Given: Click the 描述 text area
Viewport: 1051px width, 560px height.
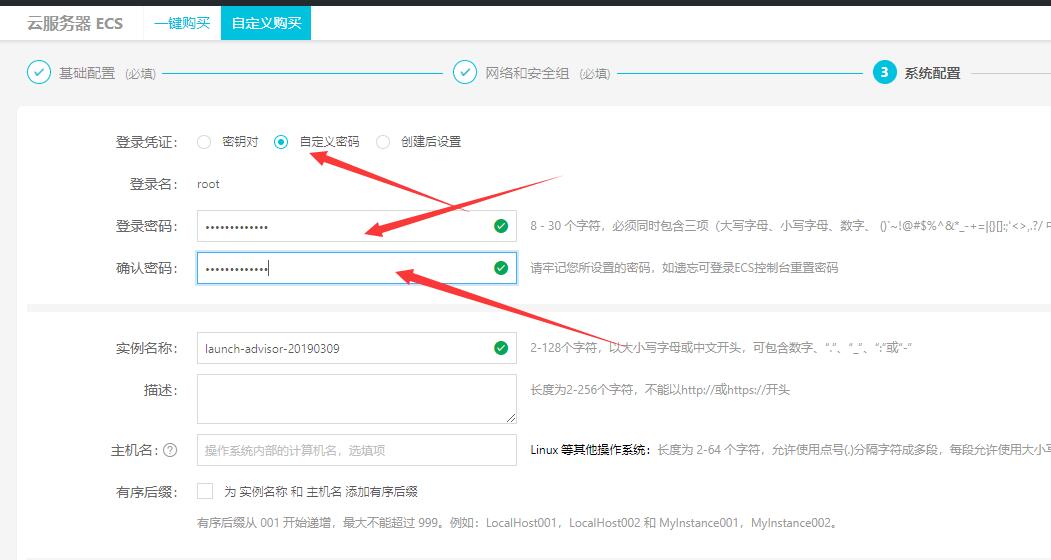Looking at the screenshot, I should (357, 399).
